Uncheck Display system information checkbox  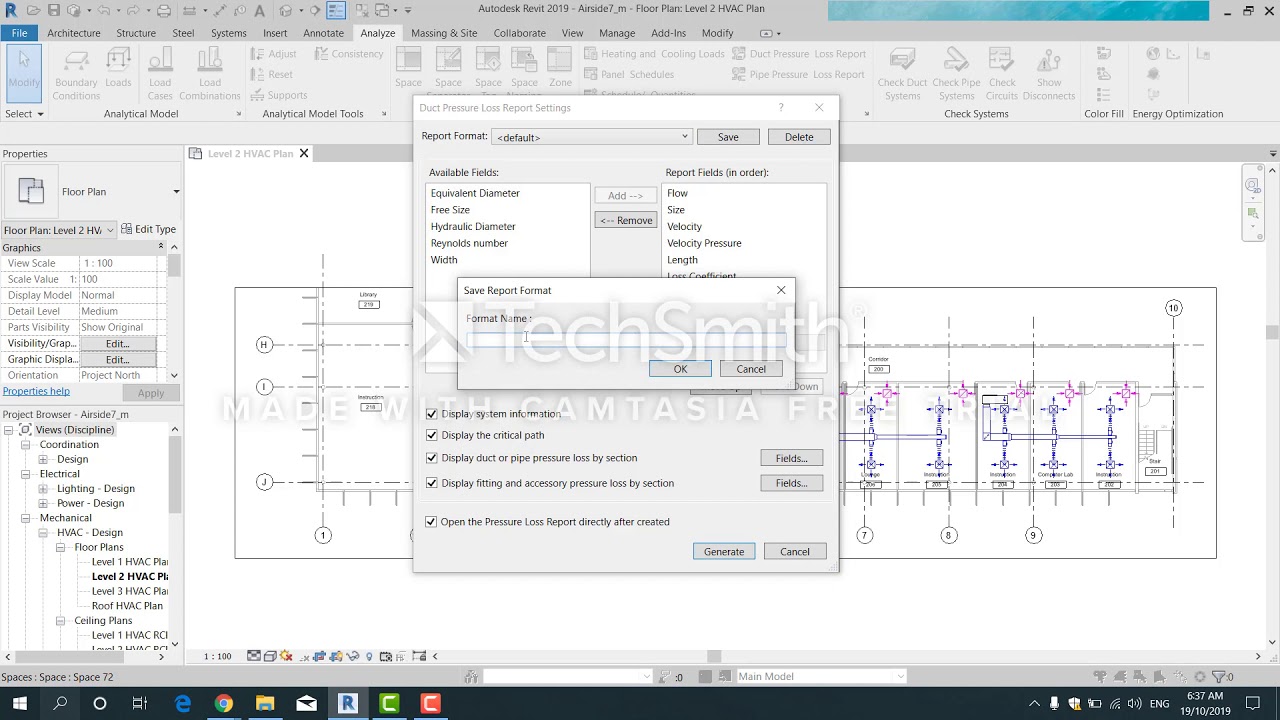pos(432,413)
